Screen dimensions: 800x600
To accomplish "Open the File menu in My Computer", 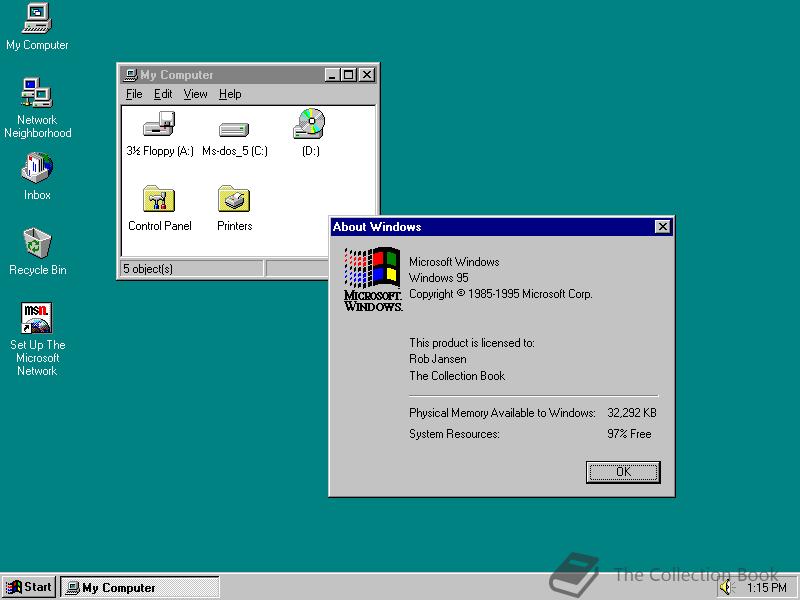I will 134,94.
